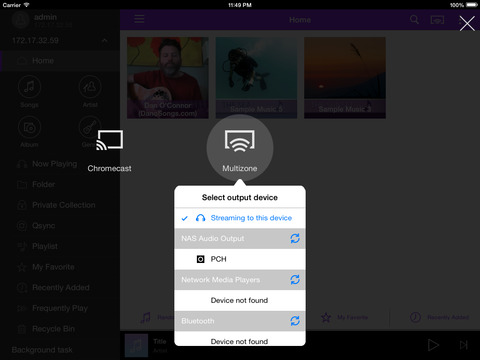Open Recently Added in sidebar
Viewport: 480px width, 360px height.
(x=60, y=287)
